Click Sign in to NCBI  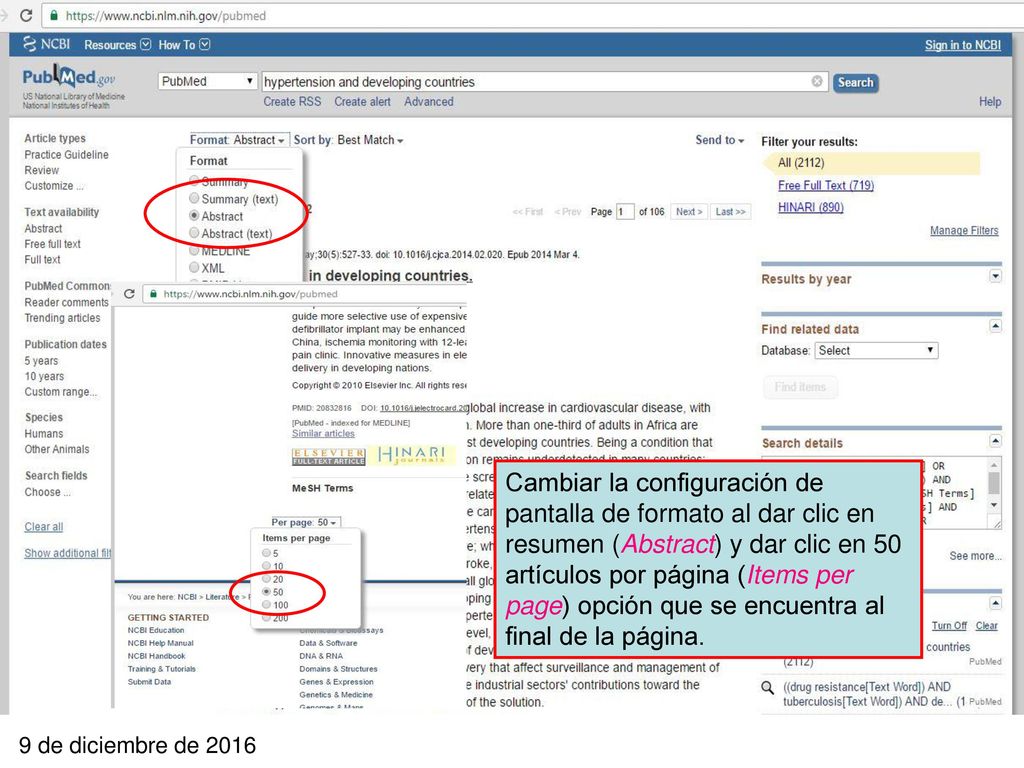coord(963,44)
